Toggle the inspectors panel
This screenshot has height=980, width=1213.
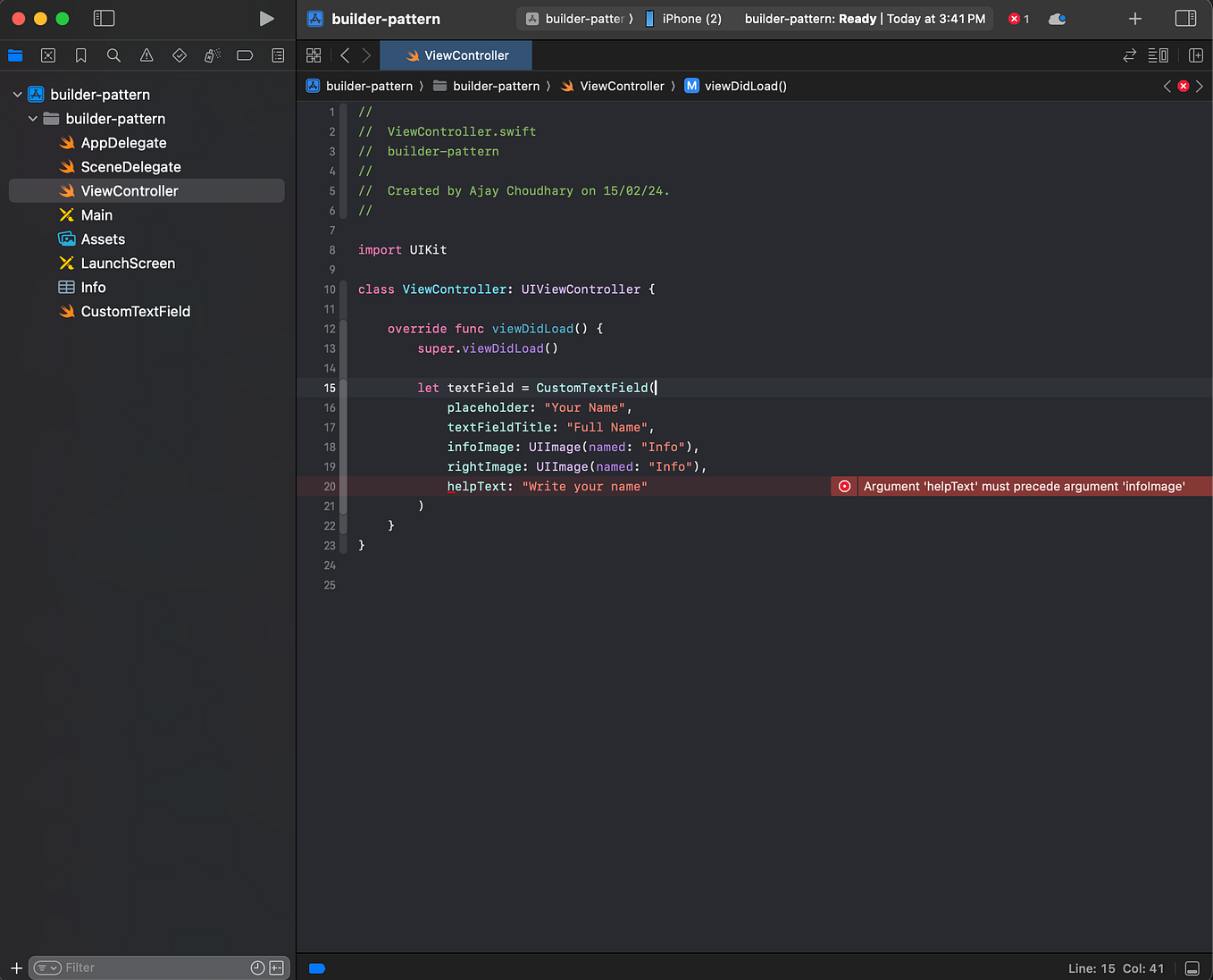coord(1185,19)
